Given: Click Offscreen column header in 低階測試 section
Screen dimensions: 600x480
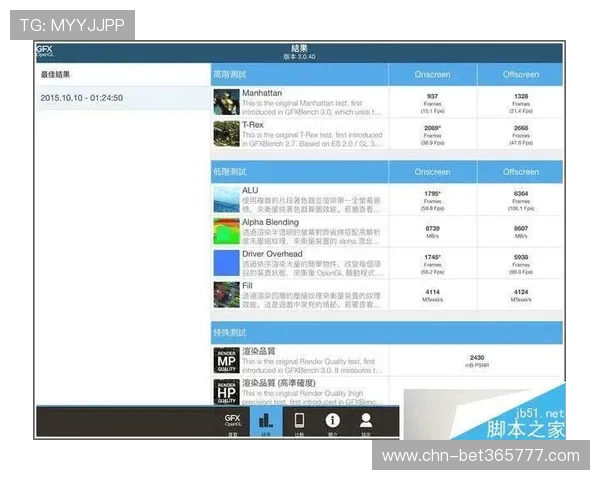Looking at the screenshot, I should click(x=521, y=172).
